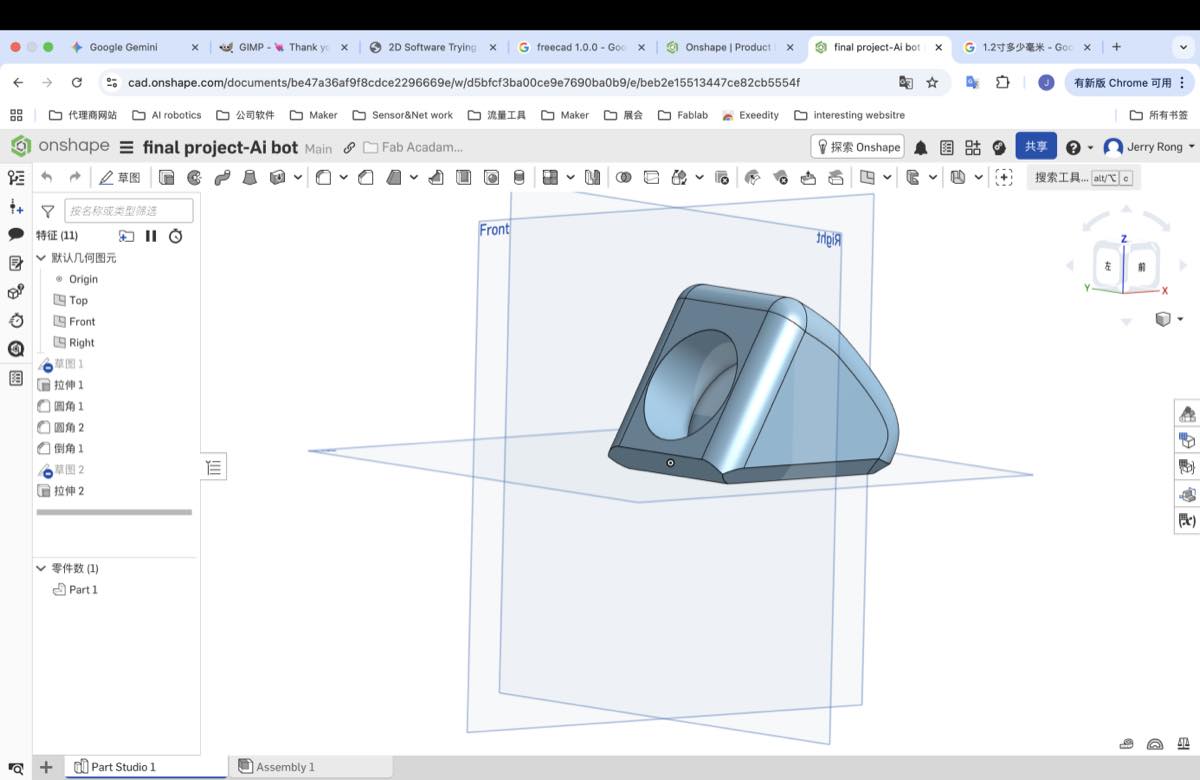Select the Transform tool icon

[x=679, y=178]
